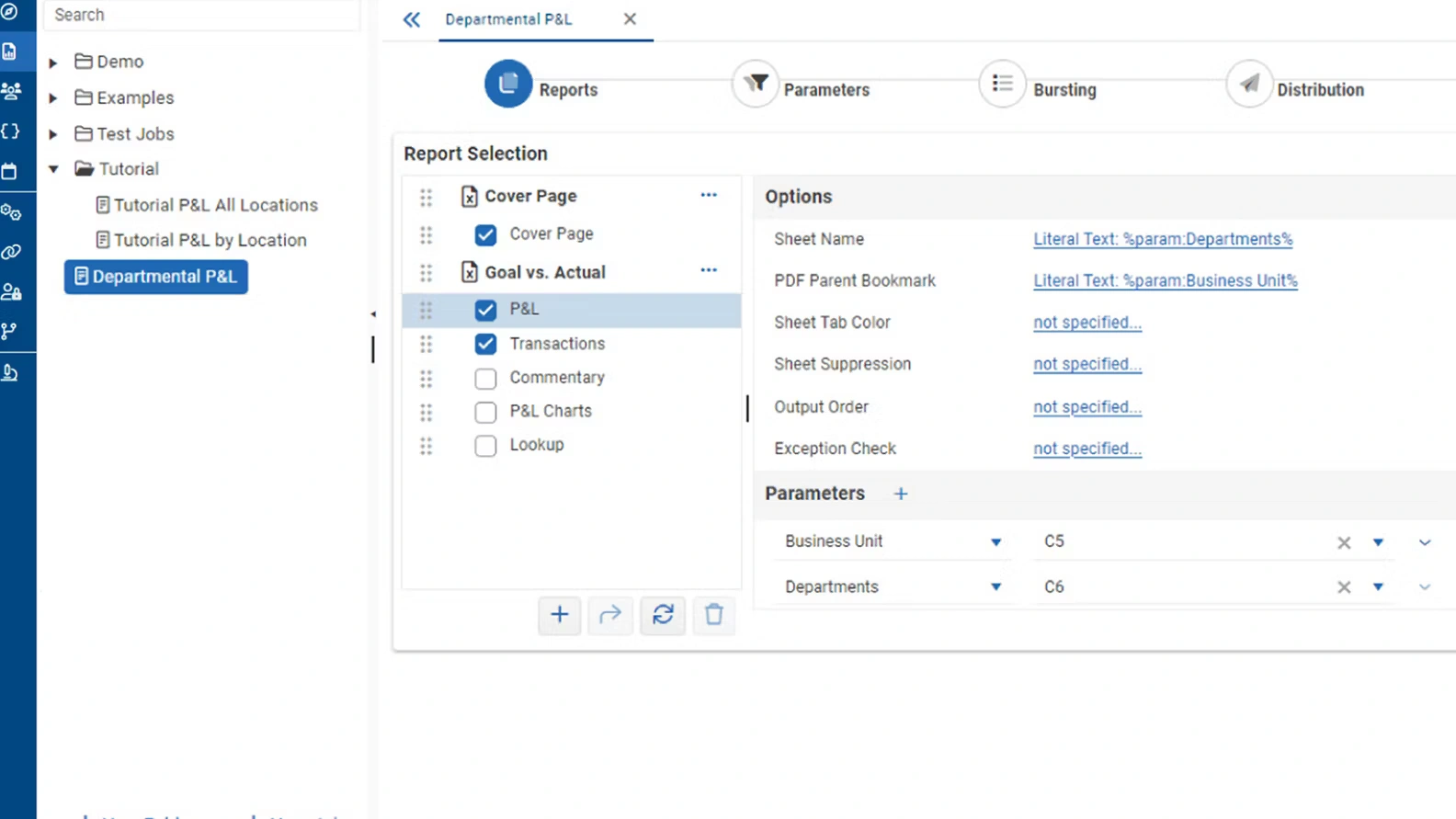Uncheck the Transactions sheet checkbox
The width and height of the screenshot is (1456, 819).
pyautogui.click(x=485, y=344)
